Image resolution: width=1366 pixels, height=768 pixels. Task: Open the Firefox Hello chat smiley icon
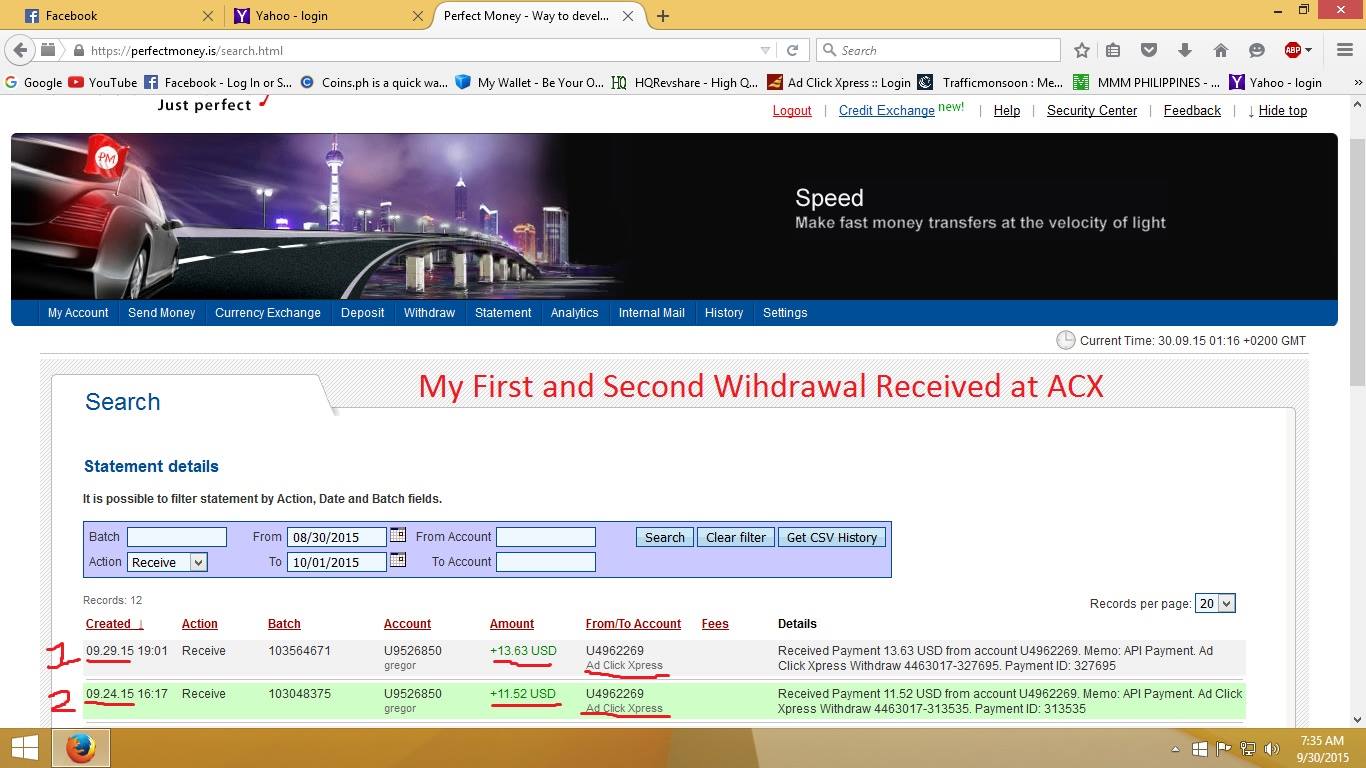tap(1257, 50)
